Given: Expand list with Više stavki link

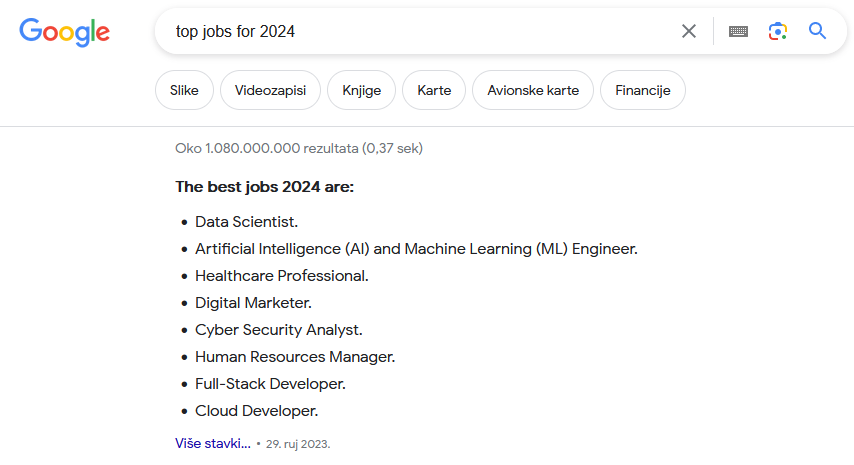Looking at the screenshot, I should point(213,443).
